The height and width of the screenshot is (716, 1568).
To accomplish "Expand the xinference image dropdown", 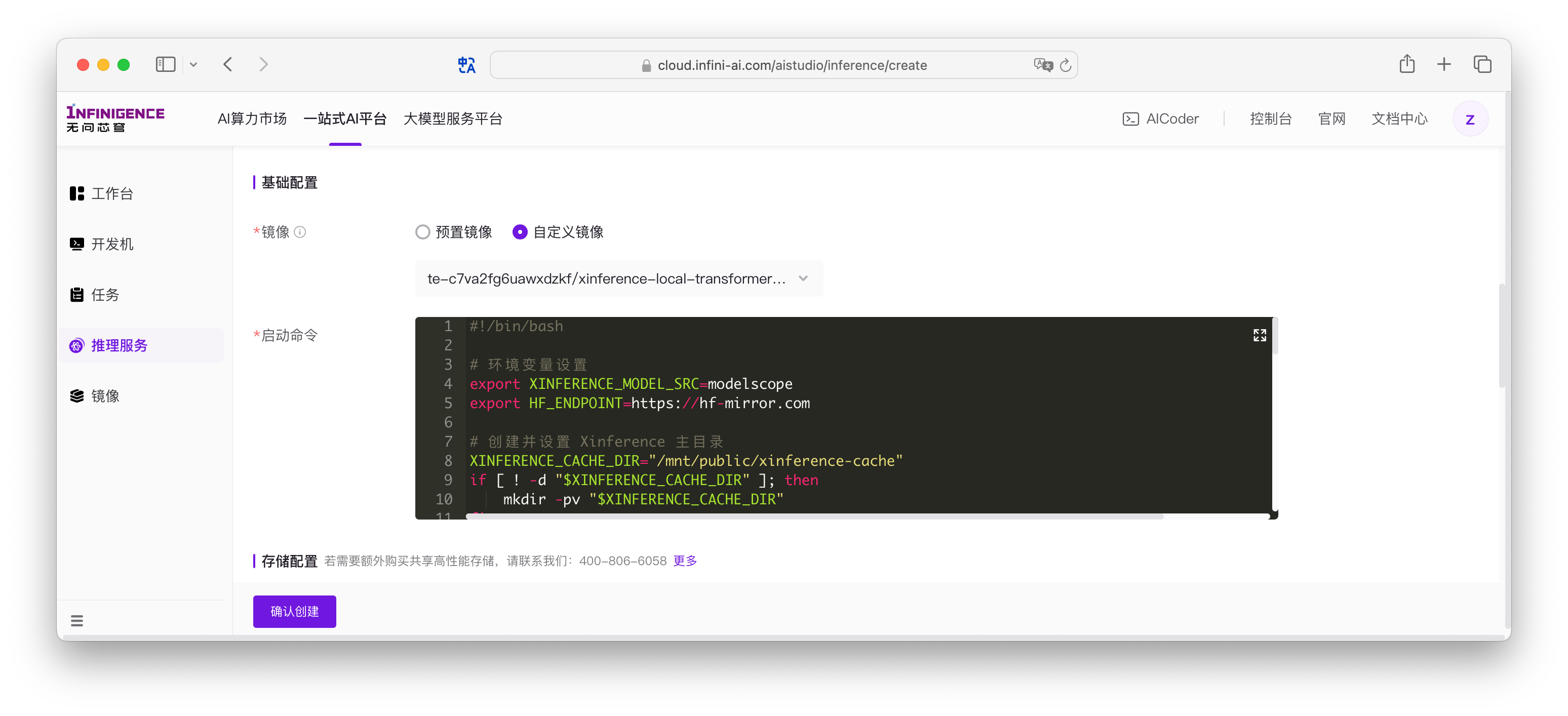I will tap(618, 279).
